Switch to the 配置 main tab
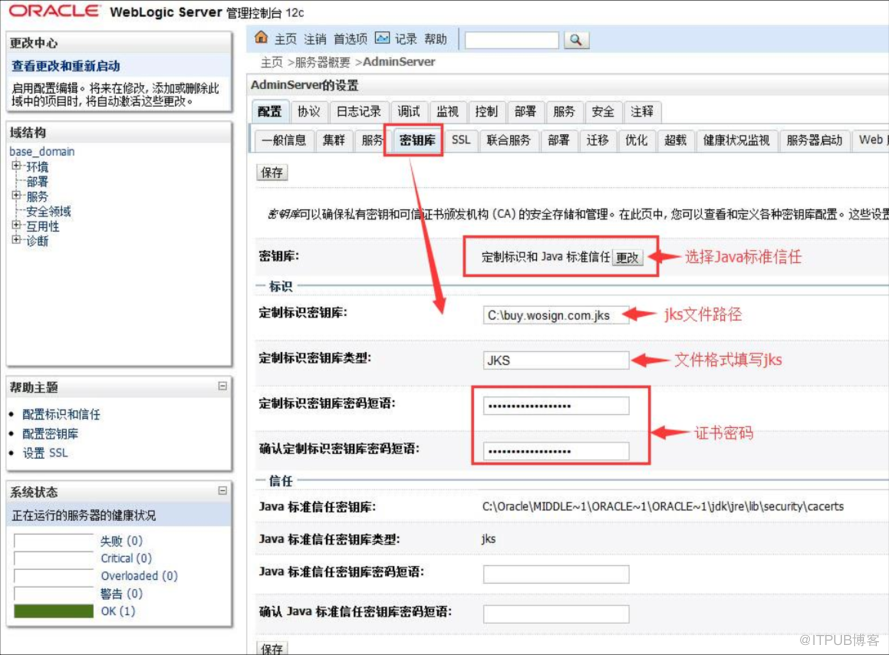This screenshot has width=889, height=655. tap(270, 111)
